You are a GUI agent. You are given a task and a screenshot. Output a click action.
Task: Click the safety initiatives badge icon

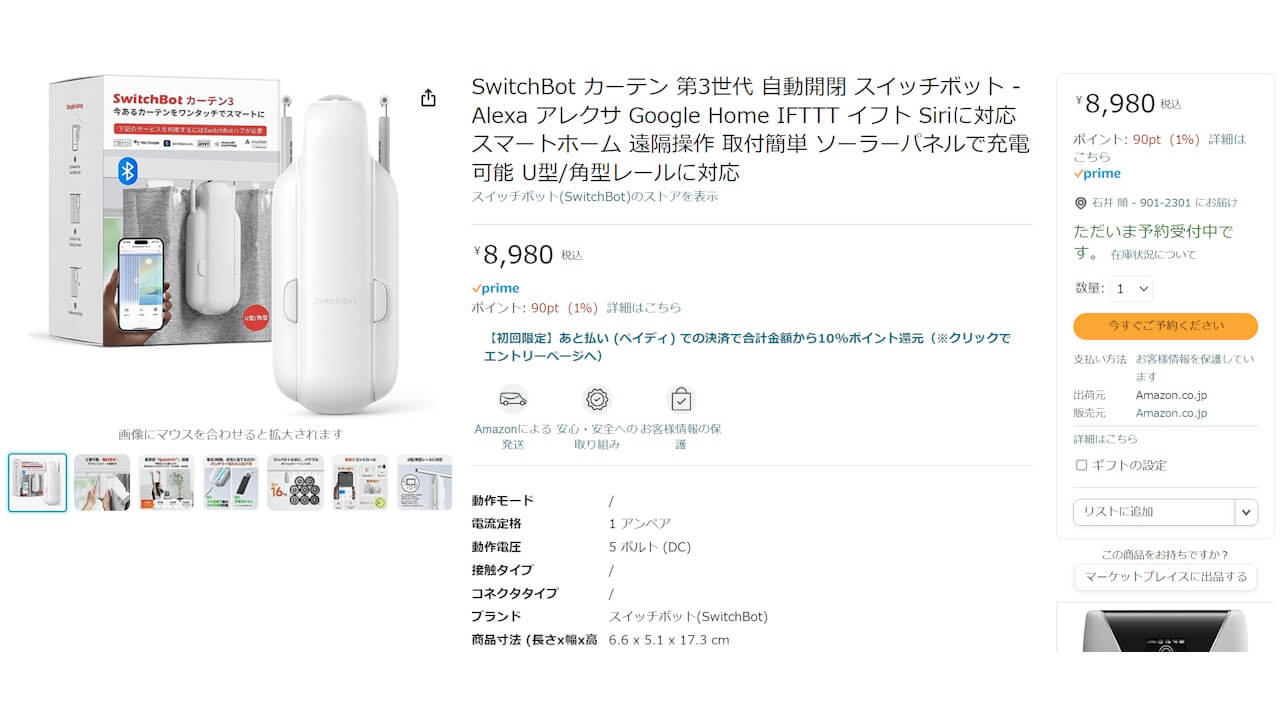(597, 399)
